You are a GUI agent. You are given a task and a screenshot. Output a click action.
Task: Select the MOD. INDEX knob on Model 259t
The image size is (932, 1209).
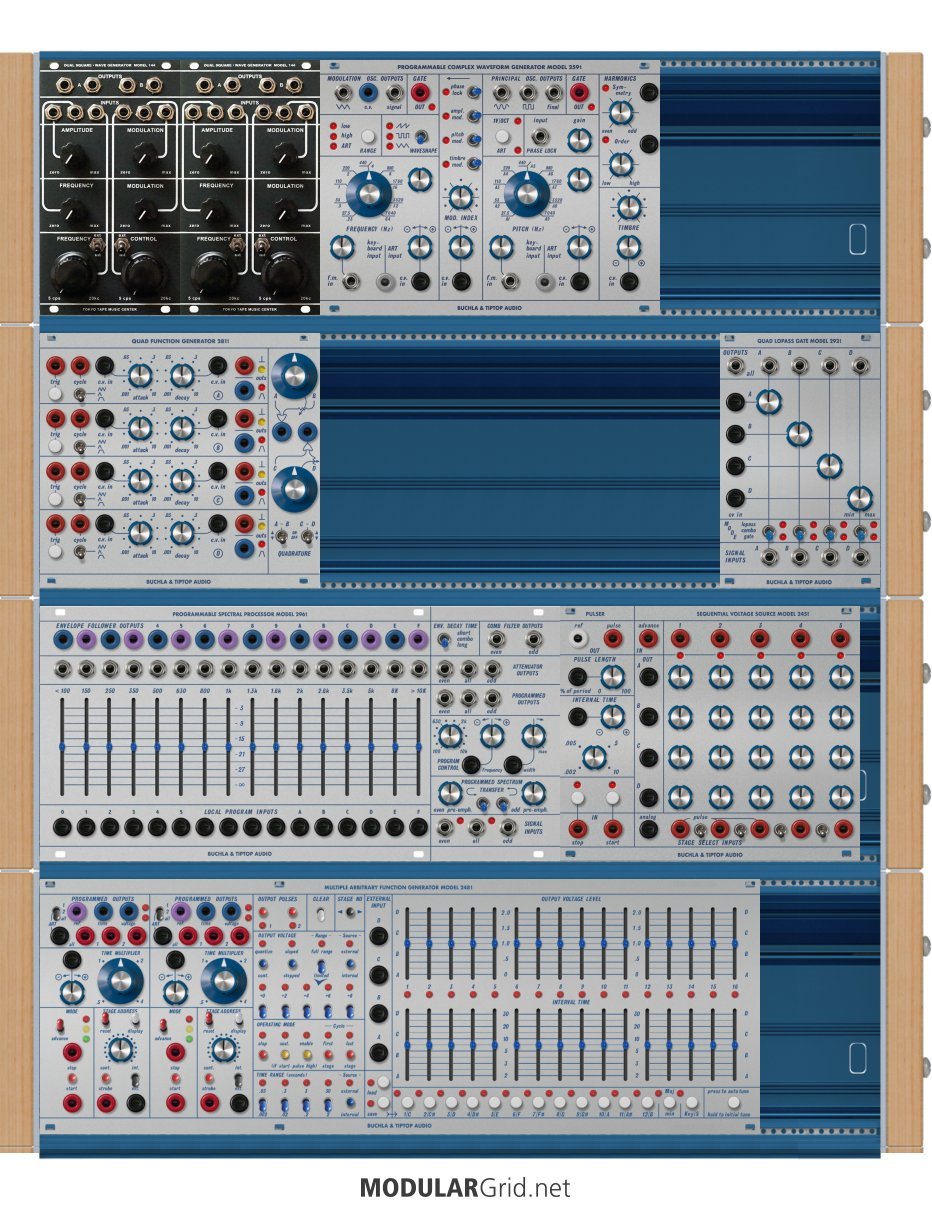[x=460, y=197]
